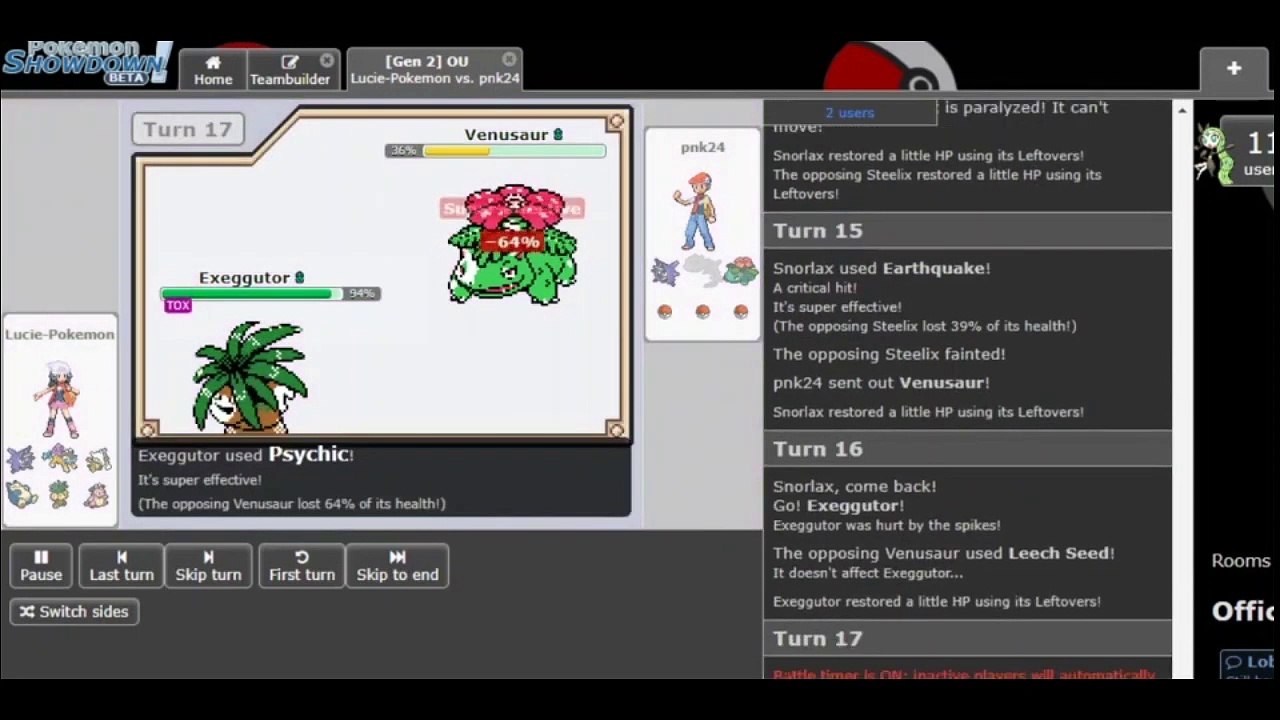The width and height of the screenshot is (1280, 720).
Task: Click pnk24 player name
Action: [x=703, y=147]
